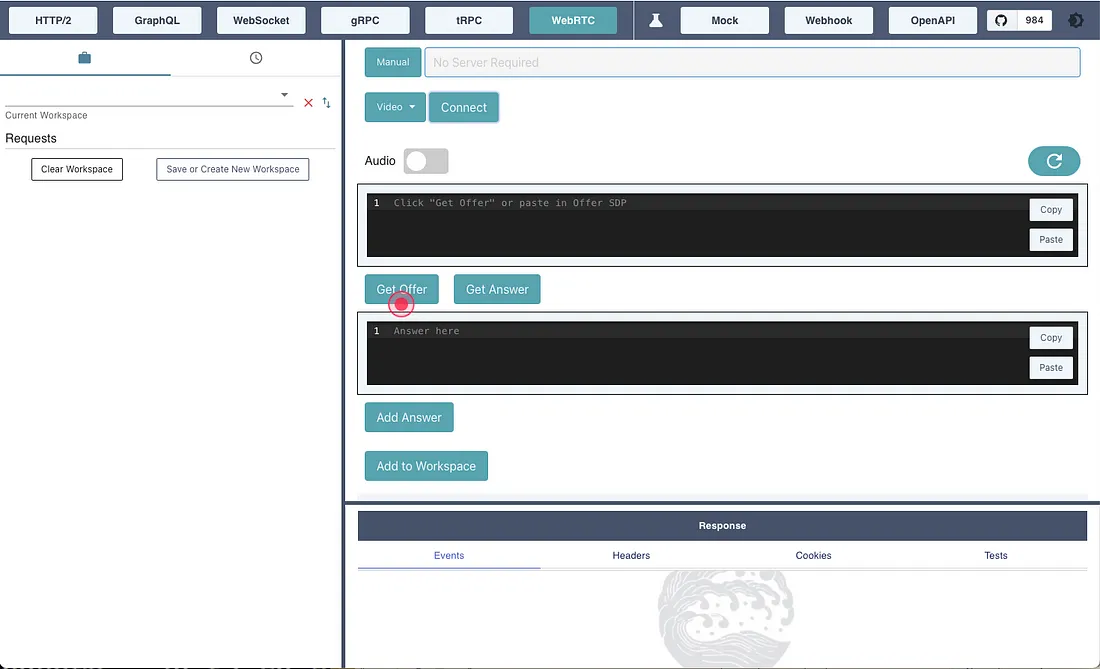Open the GitHub repository icon
1100x669 pixels.
(1001, 20)
